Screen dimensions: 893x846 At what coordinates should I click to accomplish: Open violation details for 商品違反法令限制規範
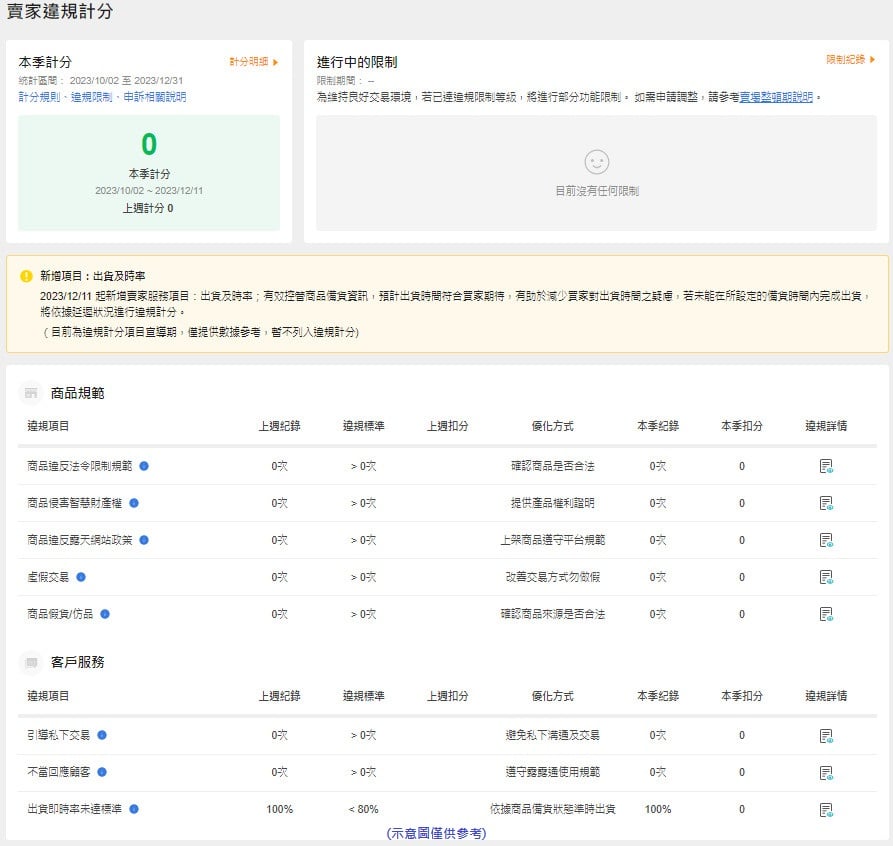(x=826, y=466)
